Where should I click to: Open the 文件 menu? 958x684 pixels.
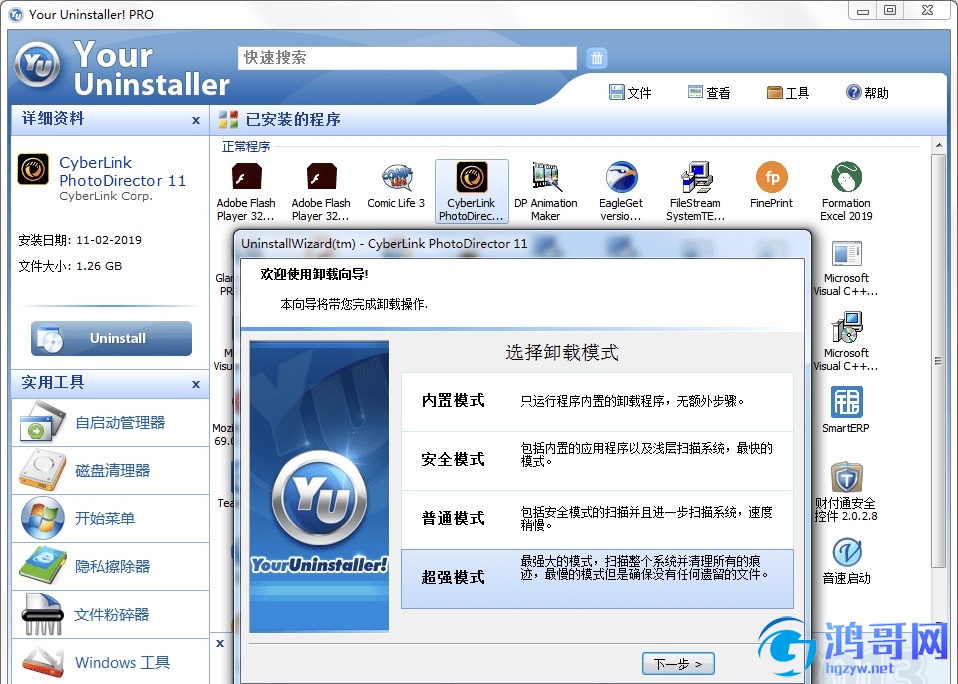coord(630,93)
